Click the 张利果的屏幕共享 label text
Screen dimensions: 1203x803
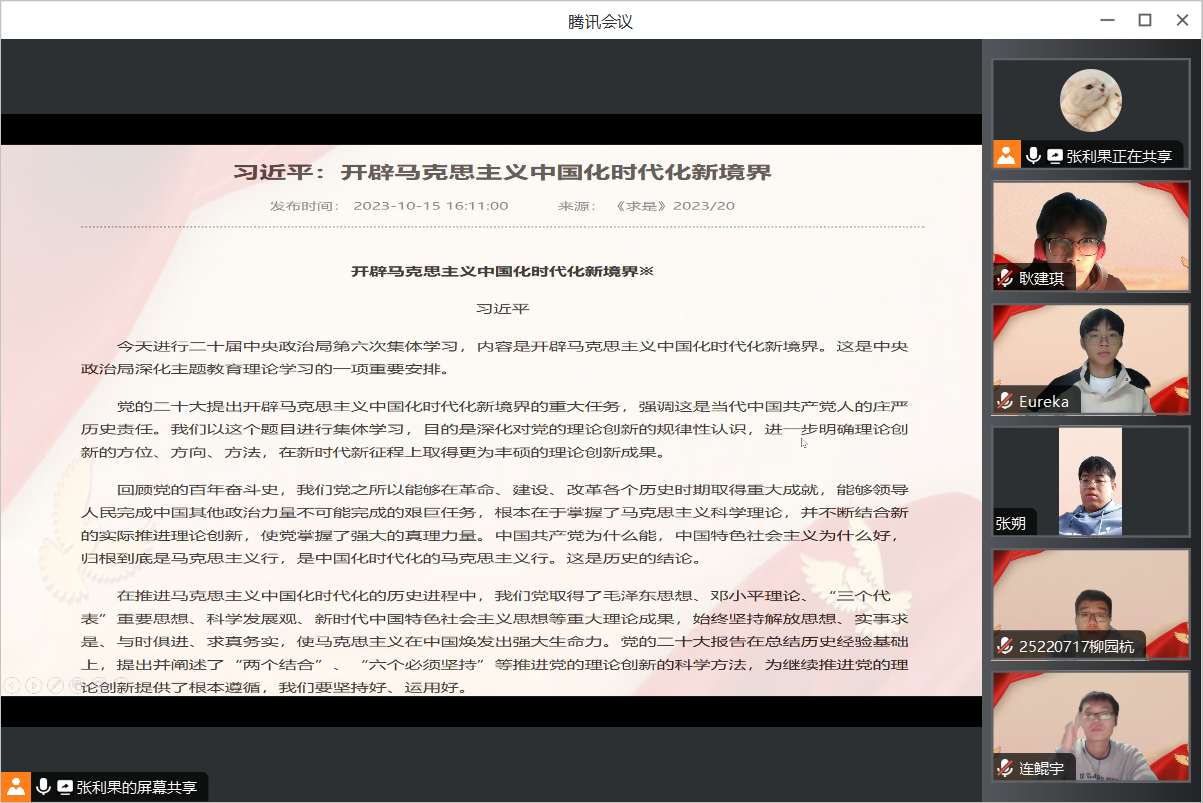[x=137, y=787]
